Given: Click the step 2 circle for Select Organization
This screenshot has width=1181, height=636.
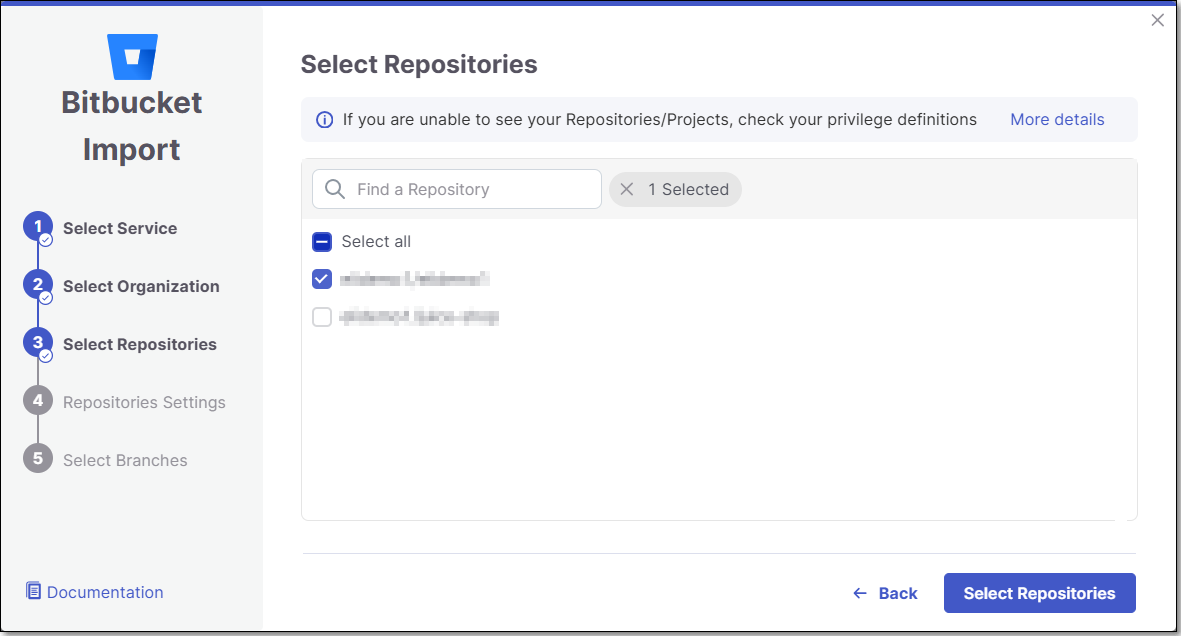Looking at the screenshot, I should (38, 285).
